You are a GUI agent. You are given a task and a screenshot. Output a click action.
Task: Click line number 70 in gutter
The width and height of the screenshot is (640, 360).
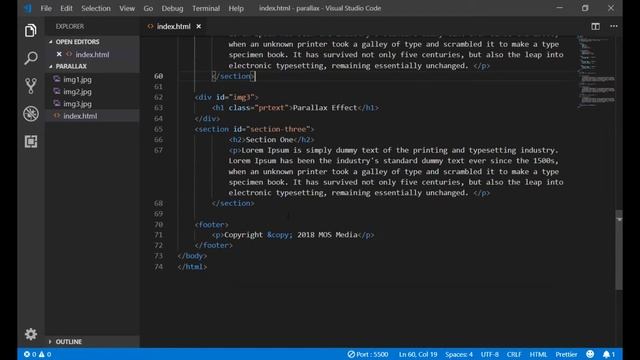pyautogui.click(x=158, y=224)
